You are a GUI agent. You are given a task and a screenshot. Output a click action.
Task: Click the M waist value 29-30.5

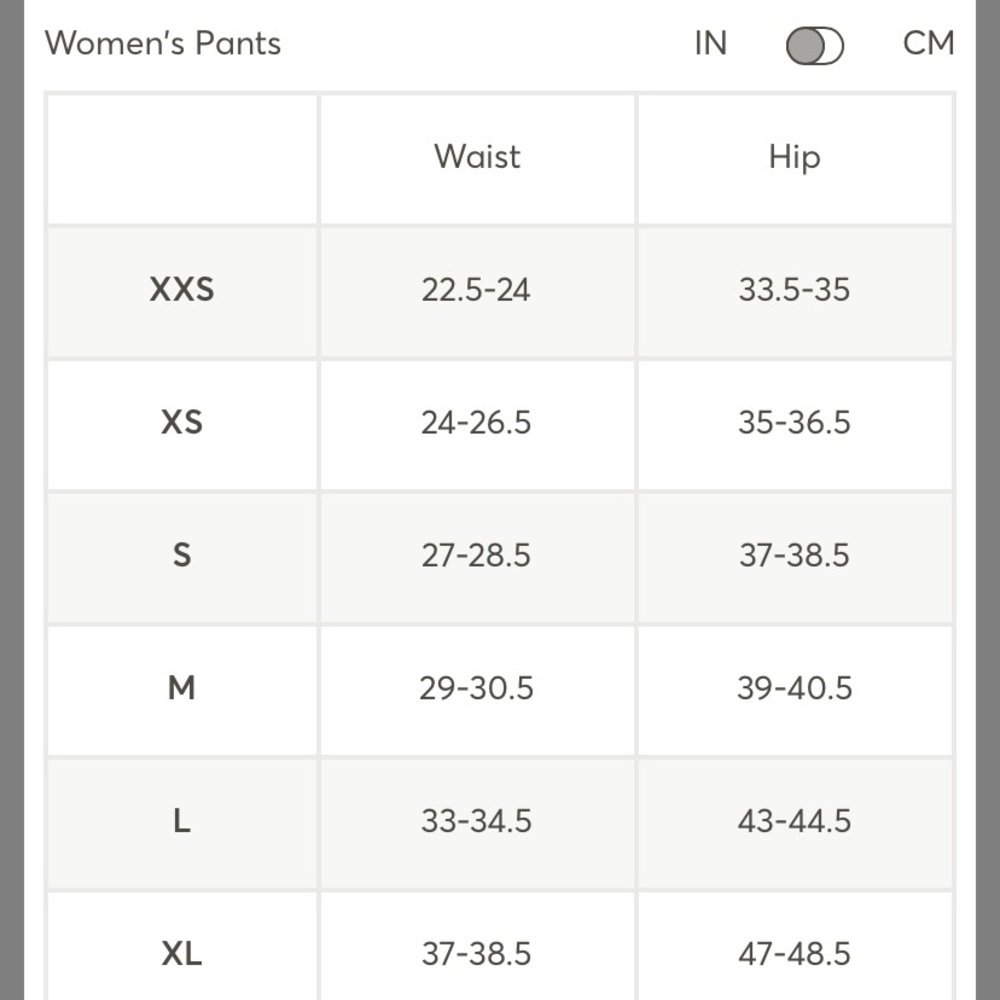pyautogui.click(x=476, y=689)
